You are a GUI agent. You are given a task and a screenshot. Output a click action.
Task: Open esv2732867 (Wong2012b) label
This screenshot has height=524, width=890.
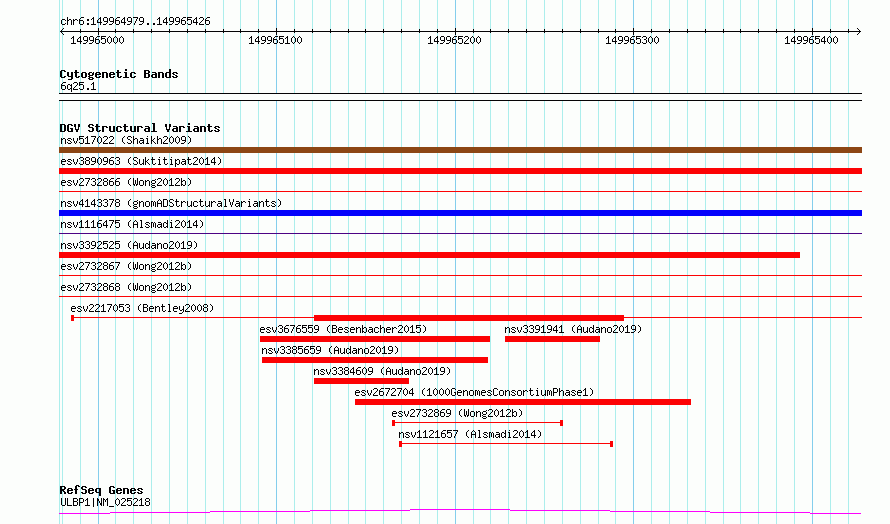point(126,266)
